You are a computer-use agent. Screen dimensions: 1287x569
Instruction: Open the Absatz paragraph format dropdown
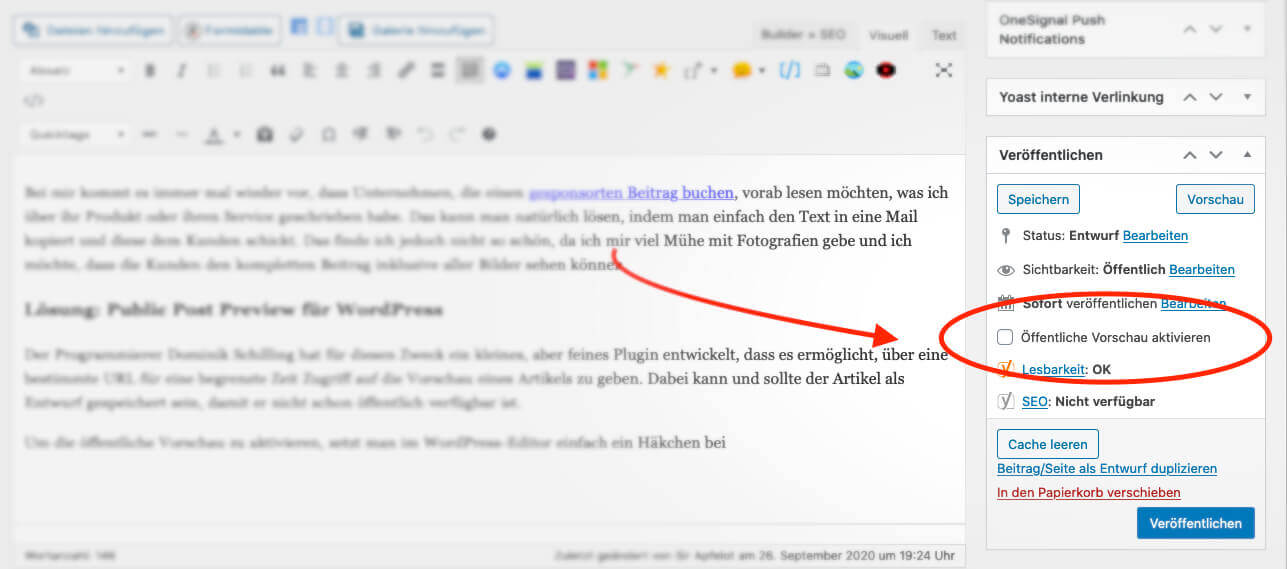click(x=77, y=70)
